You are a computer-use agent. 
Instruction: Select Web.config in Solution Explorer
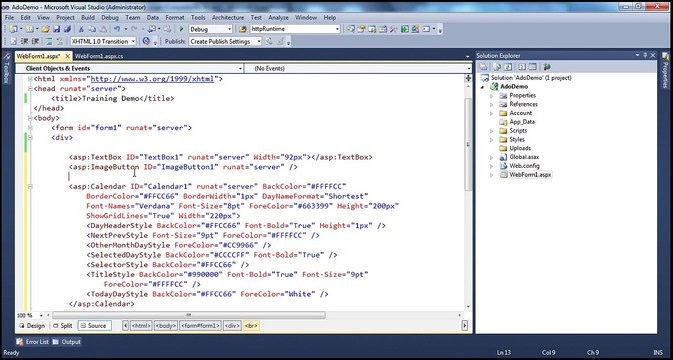(524, 166)
